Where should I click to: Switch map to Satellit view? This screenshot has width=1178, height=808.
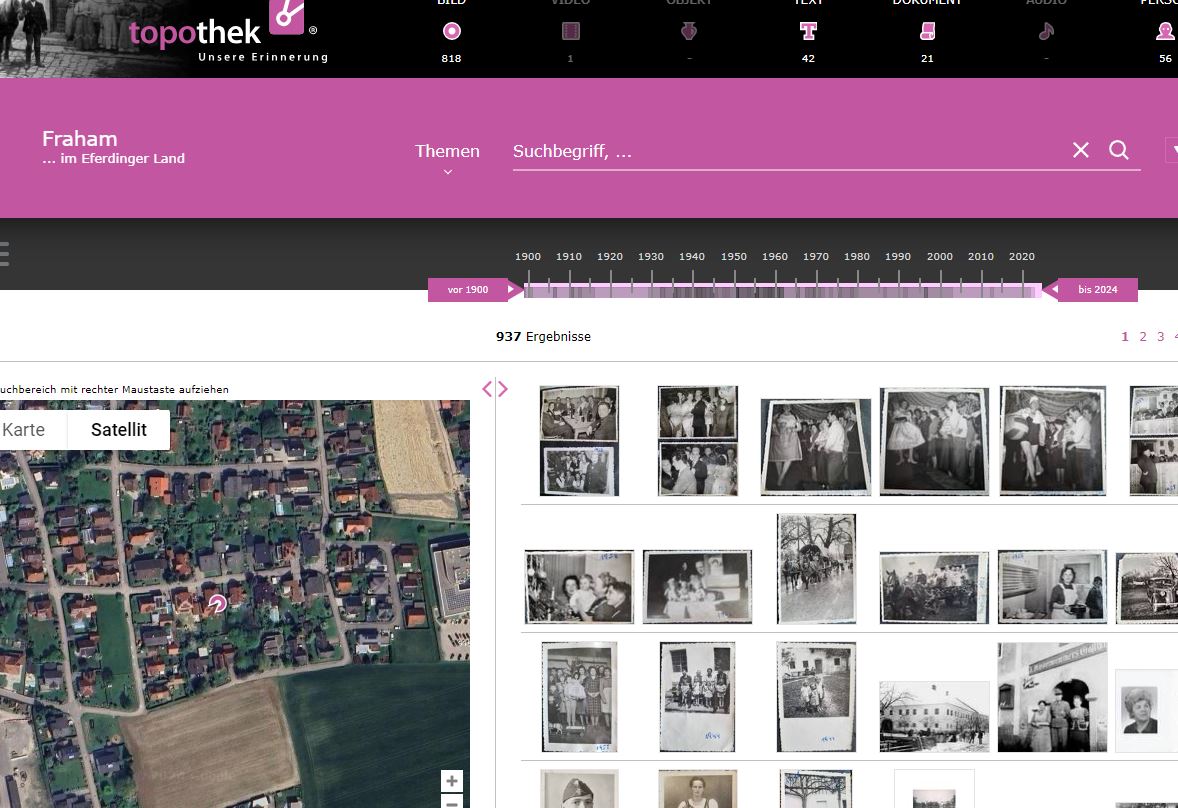(x=118, y=430)
